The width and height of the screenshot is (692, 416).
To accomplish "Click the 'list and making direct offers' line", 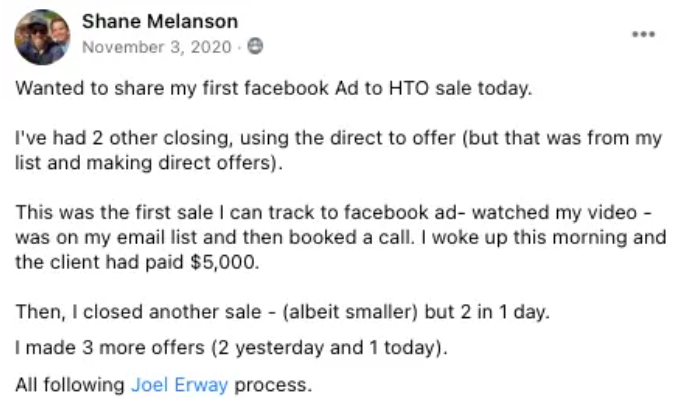I will (149, 163).
